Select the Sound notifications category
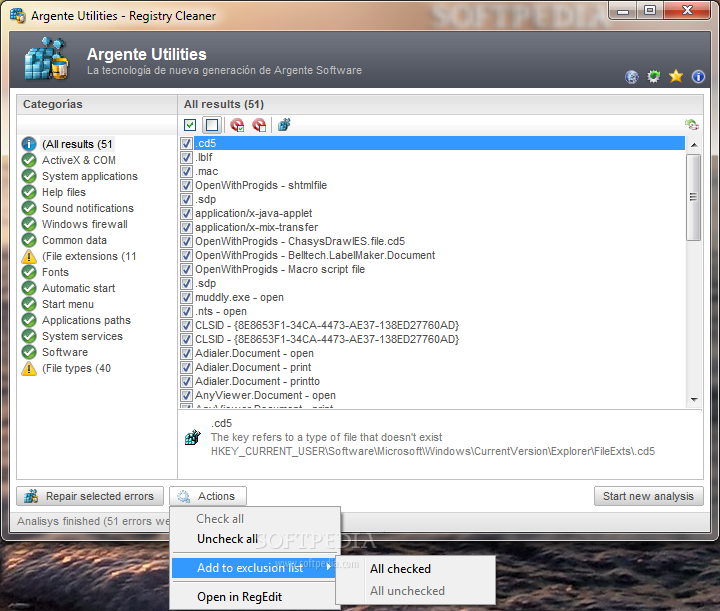The width and height of the screenshot is (720, 611). tap(88, 208)
